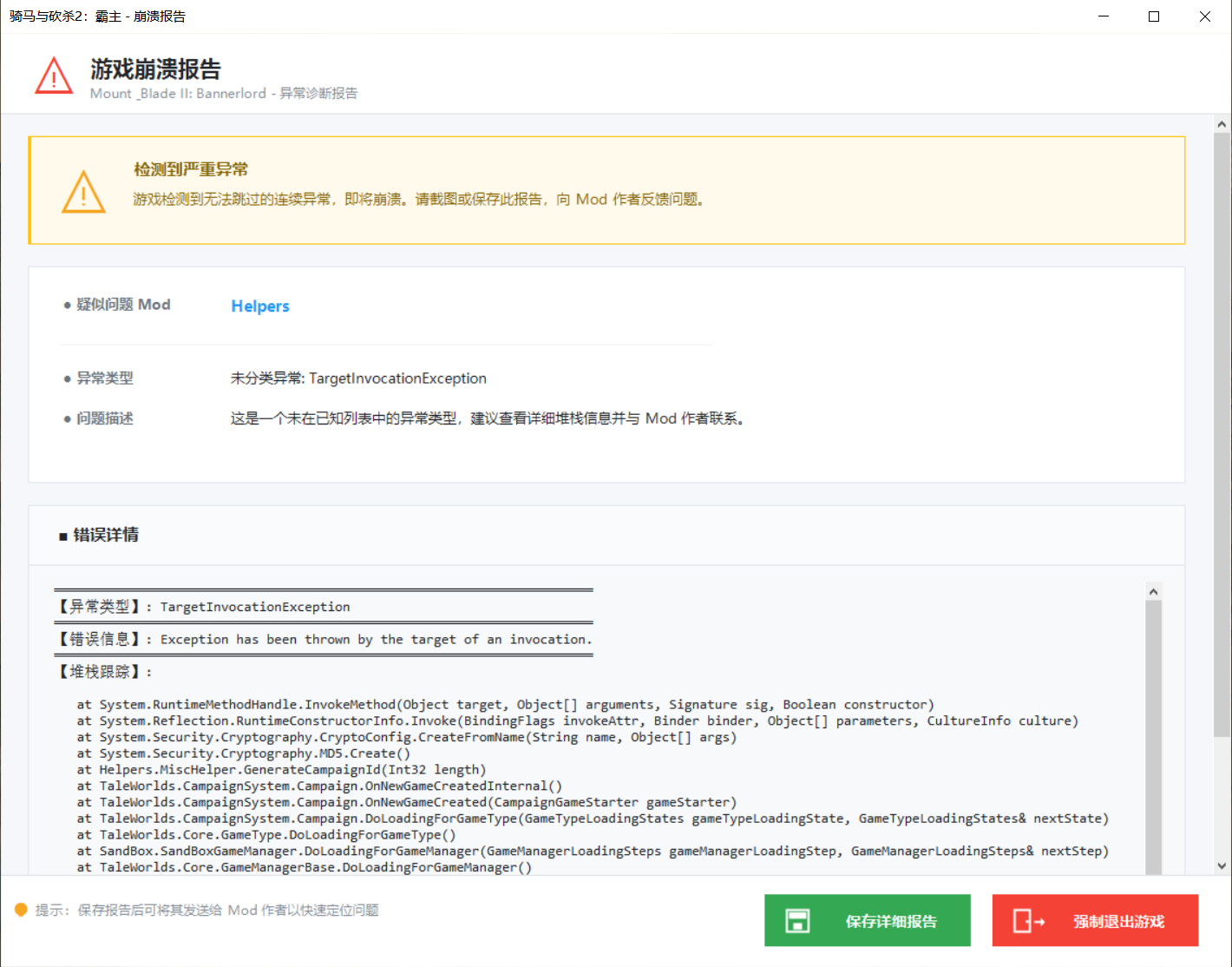
Task: Click the 疑似问题 Mod label
Action: coord(123,304)
